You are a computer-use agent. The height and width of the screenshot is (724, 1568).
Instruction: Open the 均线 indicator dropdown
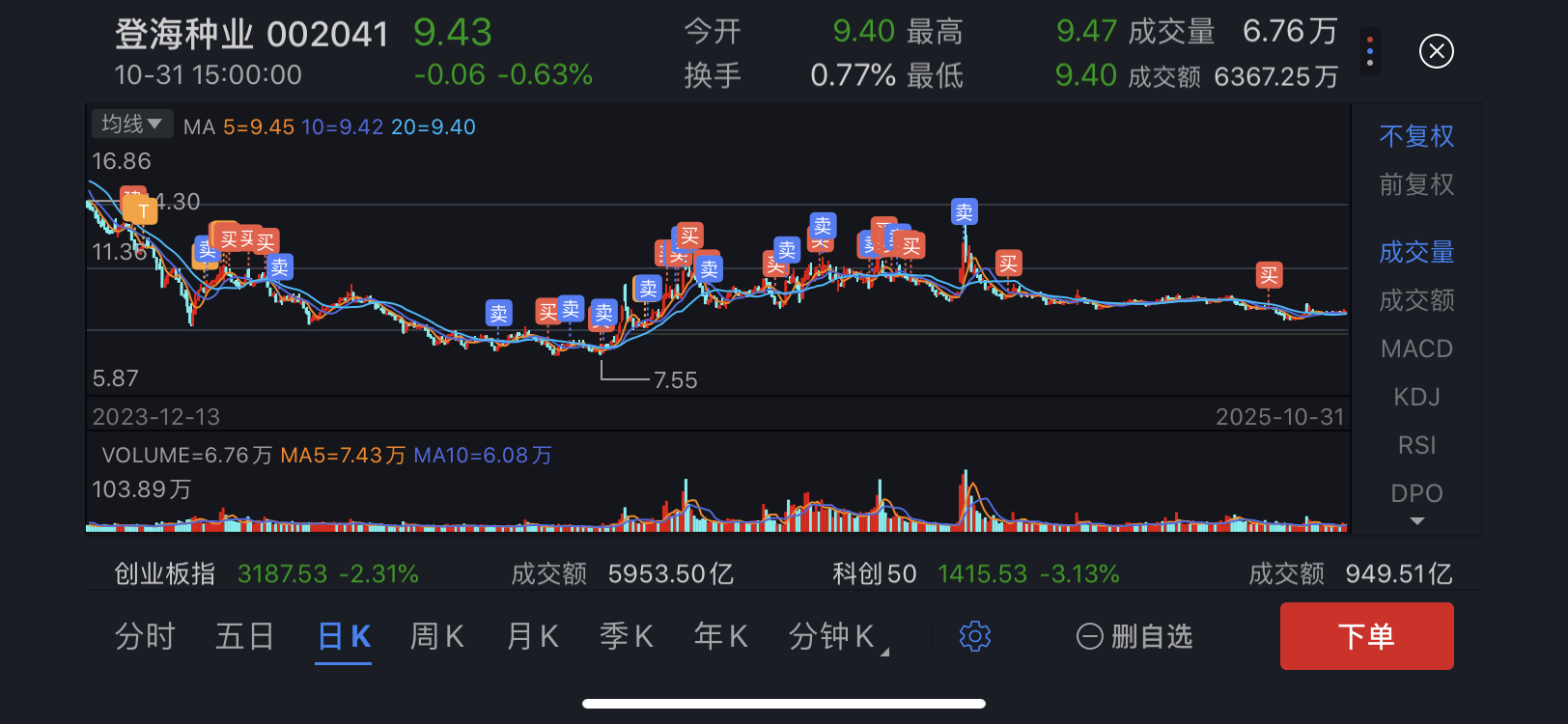pyautogui.click(x=132, y=124)
